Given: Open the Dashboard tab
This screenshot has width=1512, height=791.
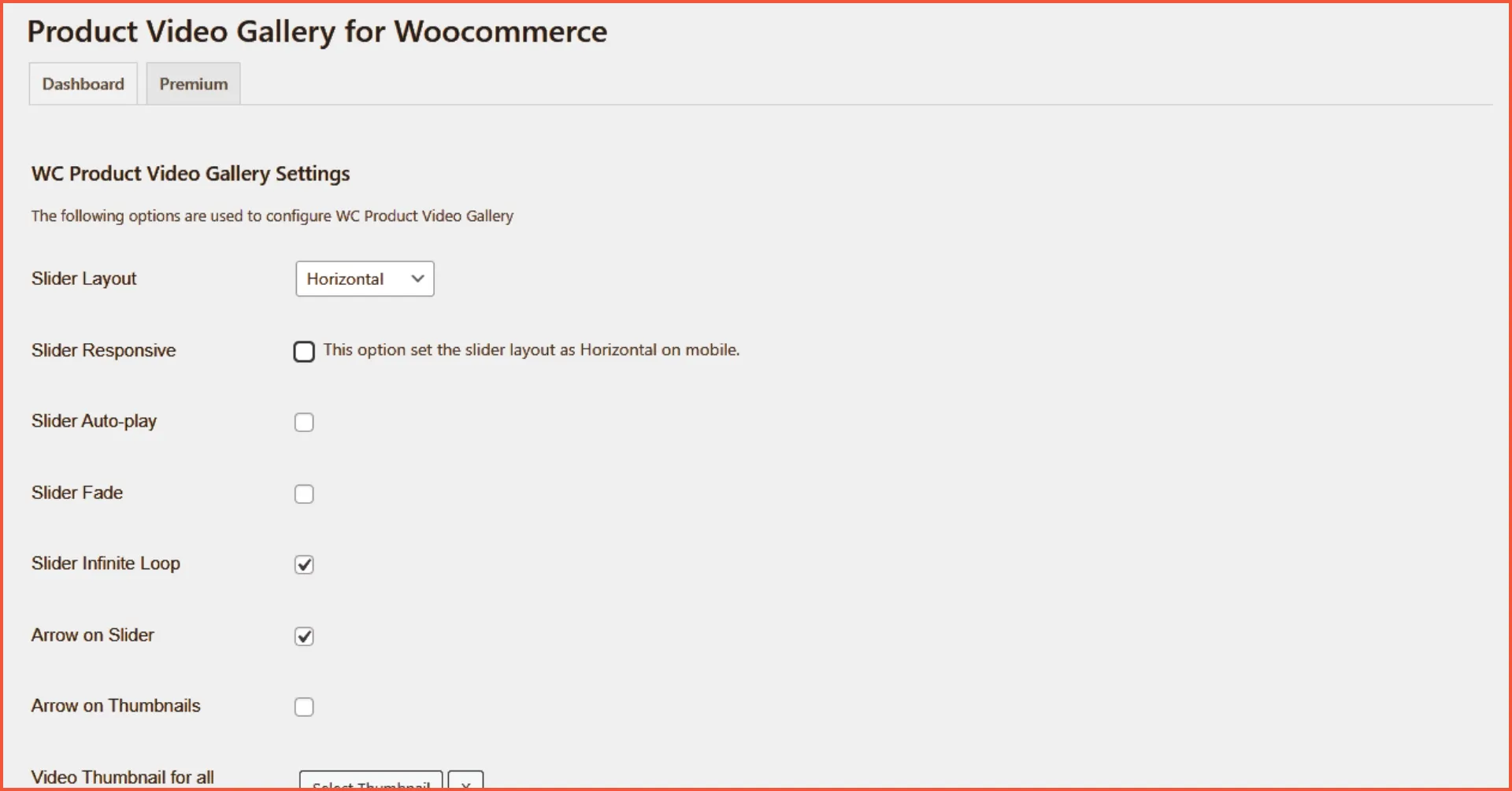Looking at the screenshot, I should (x=83, y=83).
